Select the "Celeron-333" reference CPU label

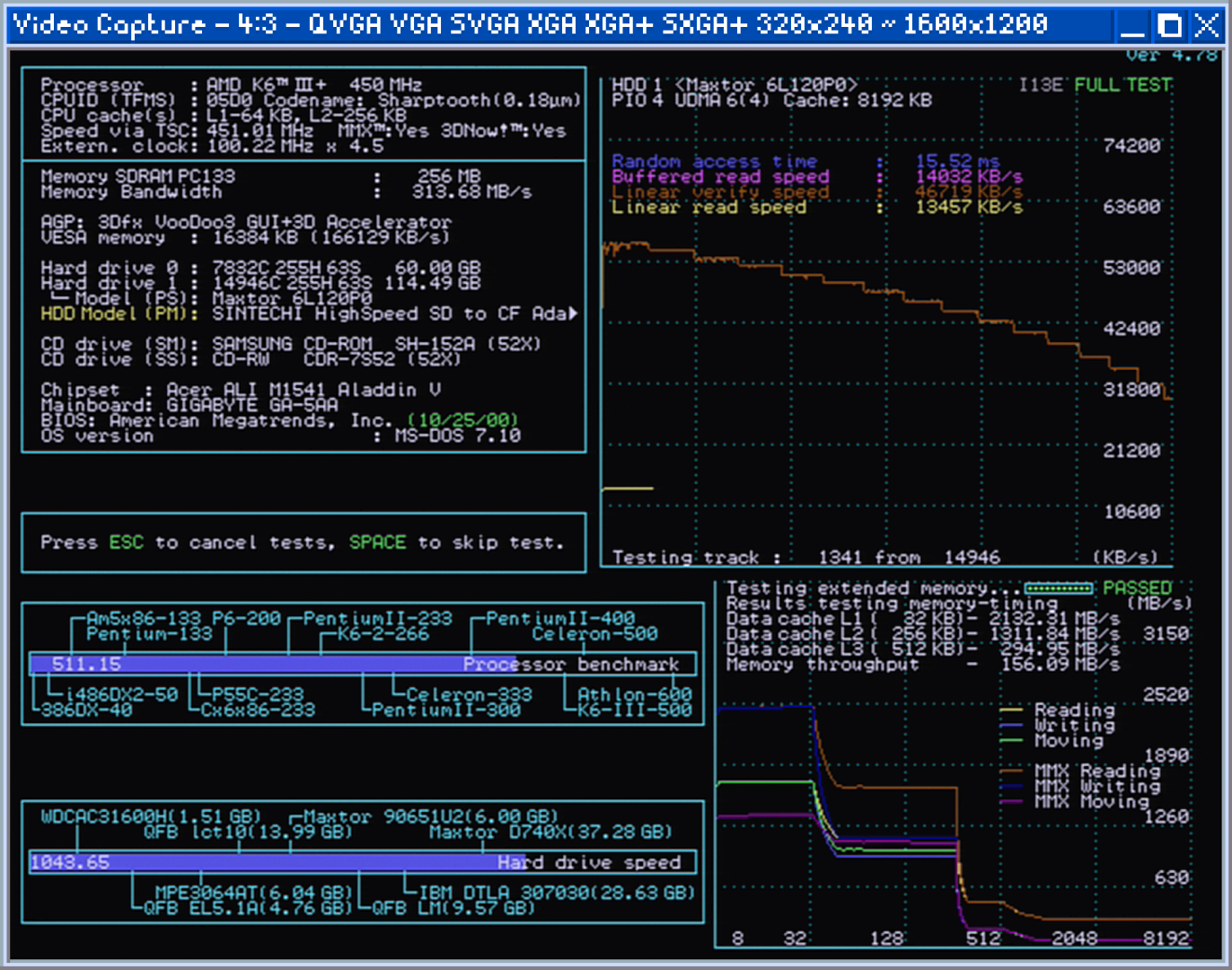[x=469, y=695]
